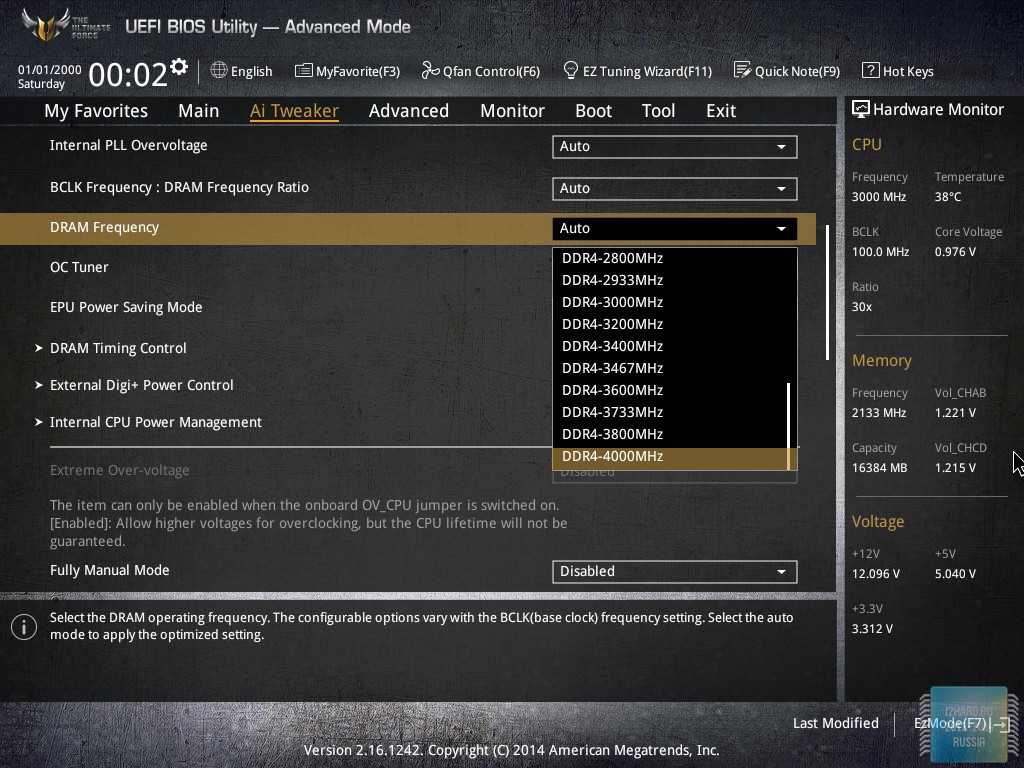Launch EZ Tuning Wizard(F11) lightbulb icon
The width and height of the screenshot is (1024, 768).
coord(571,71)
